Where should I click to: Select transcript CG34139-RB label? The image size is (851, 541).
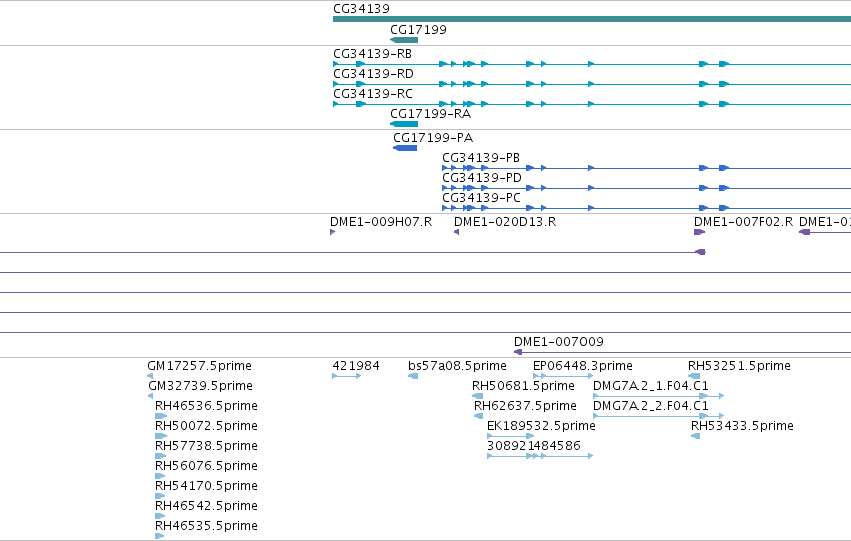click(x=372, y=54)
